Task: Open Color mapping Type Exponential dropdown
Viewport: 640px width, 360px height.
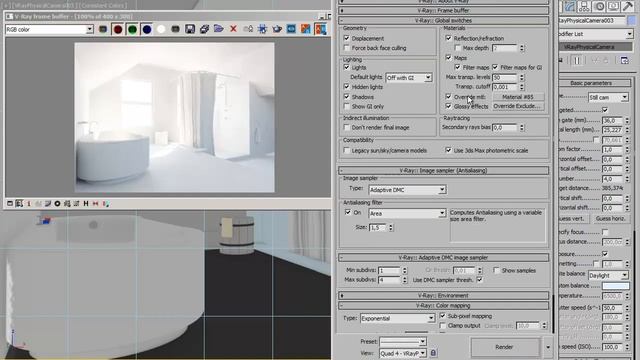Action: point(398,318)
